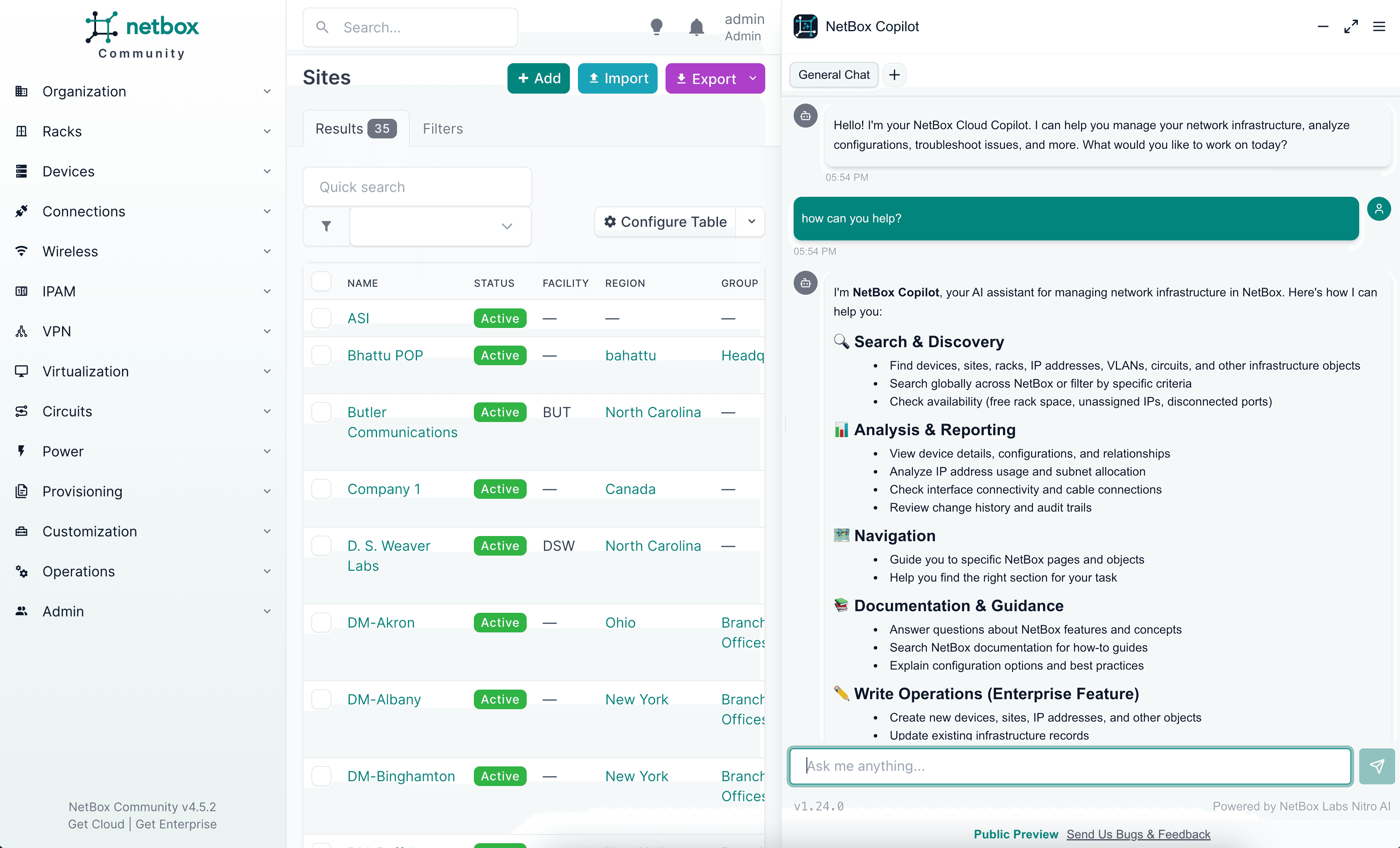This screenshot has height=848, width=1400.
Task: Click the IPAM icon in sidebar
Action: (22, 291)
